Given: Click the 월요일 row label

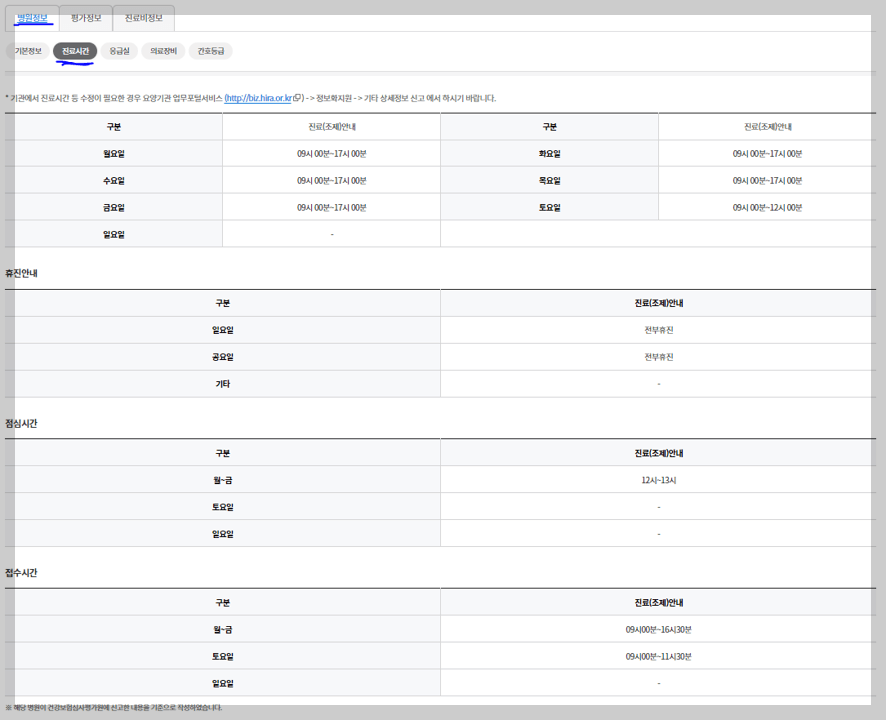Looking at the screenshot, I should pyautogui.click(x=114, y=154).
